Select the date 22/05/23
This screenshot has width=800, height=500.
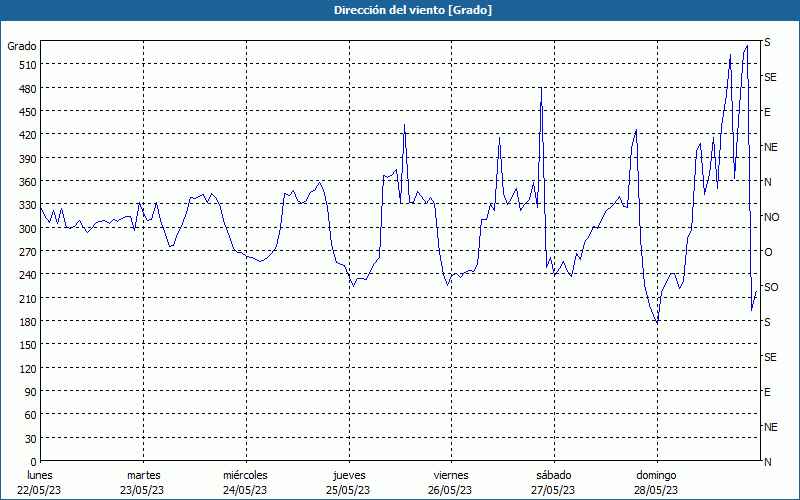point(39,490)
